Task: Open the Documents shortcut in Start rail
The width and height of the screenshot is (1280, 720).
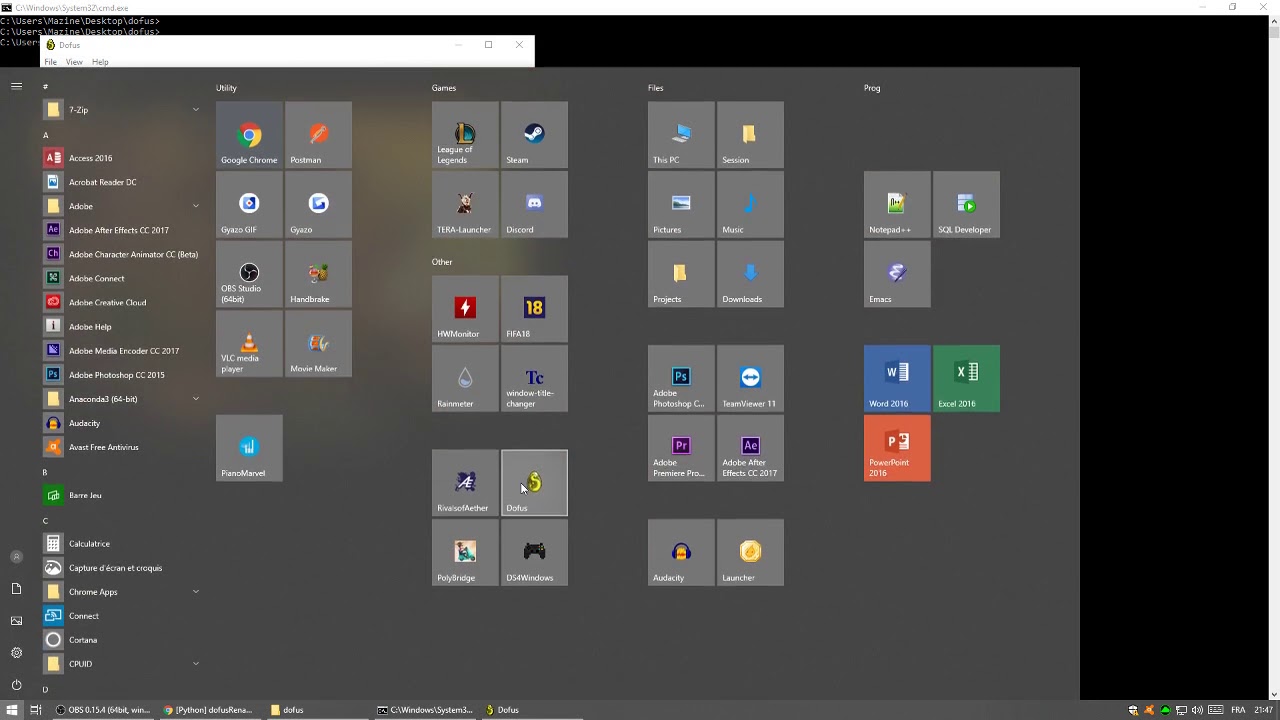Action: point(16,589)
